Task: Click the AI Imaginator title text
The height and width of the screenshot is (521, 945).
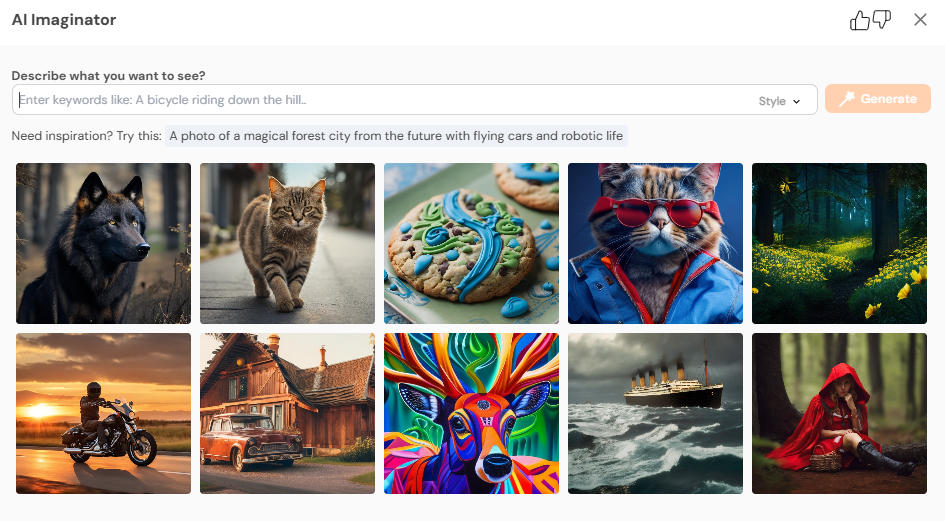Action: coord(64,20)
